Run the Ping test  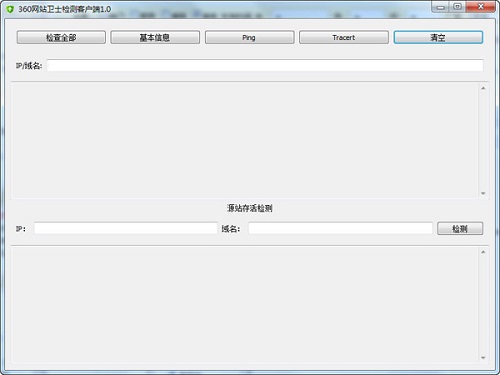(x=249, y=37)
